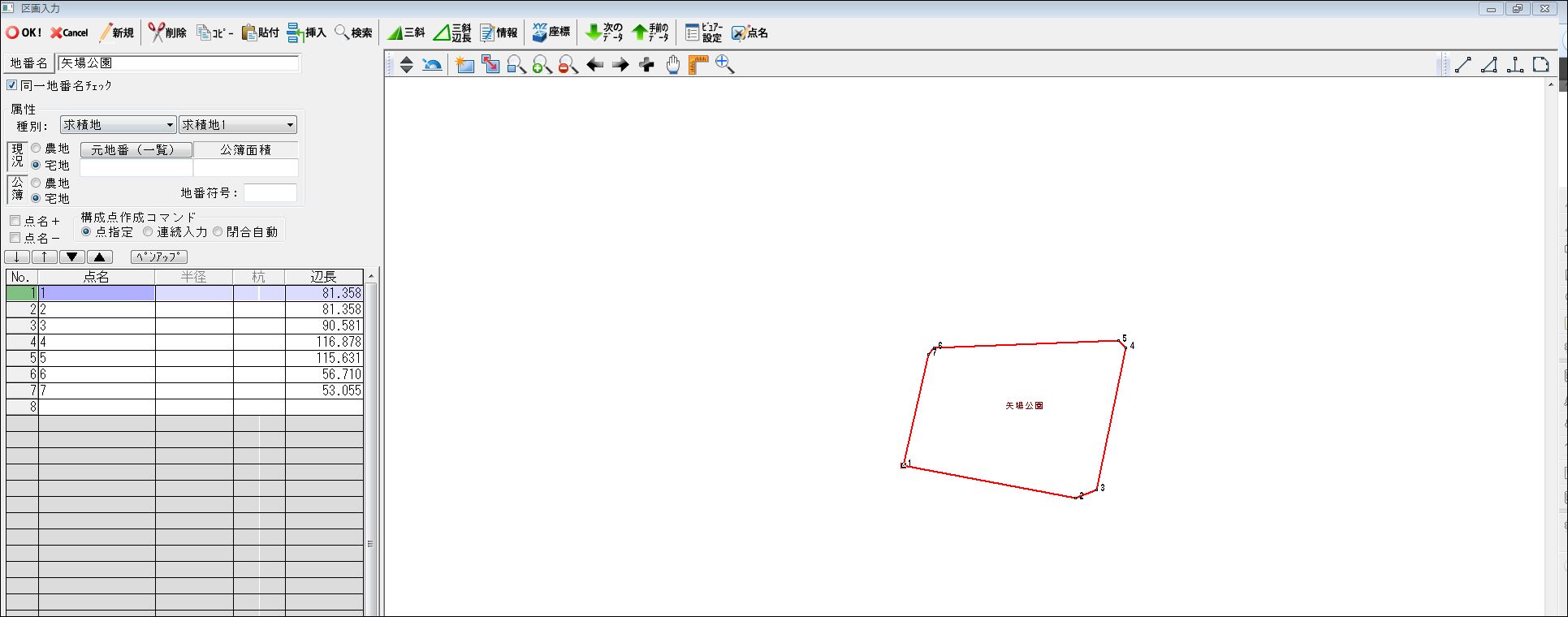Select the polygon area measurement tool
Viewport: 1568px width, 617px height.
[1540, 65]
